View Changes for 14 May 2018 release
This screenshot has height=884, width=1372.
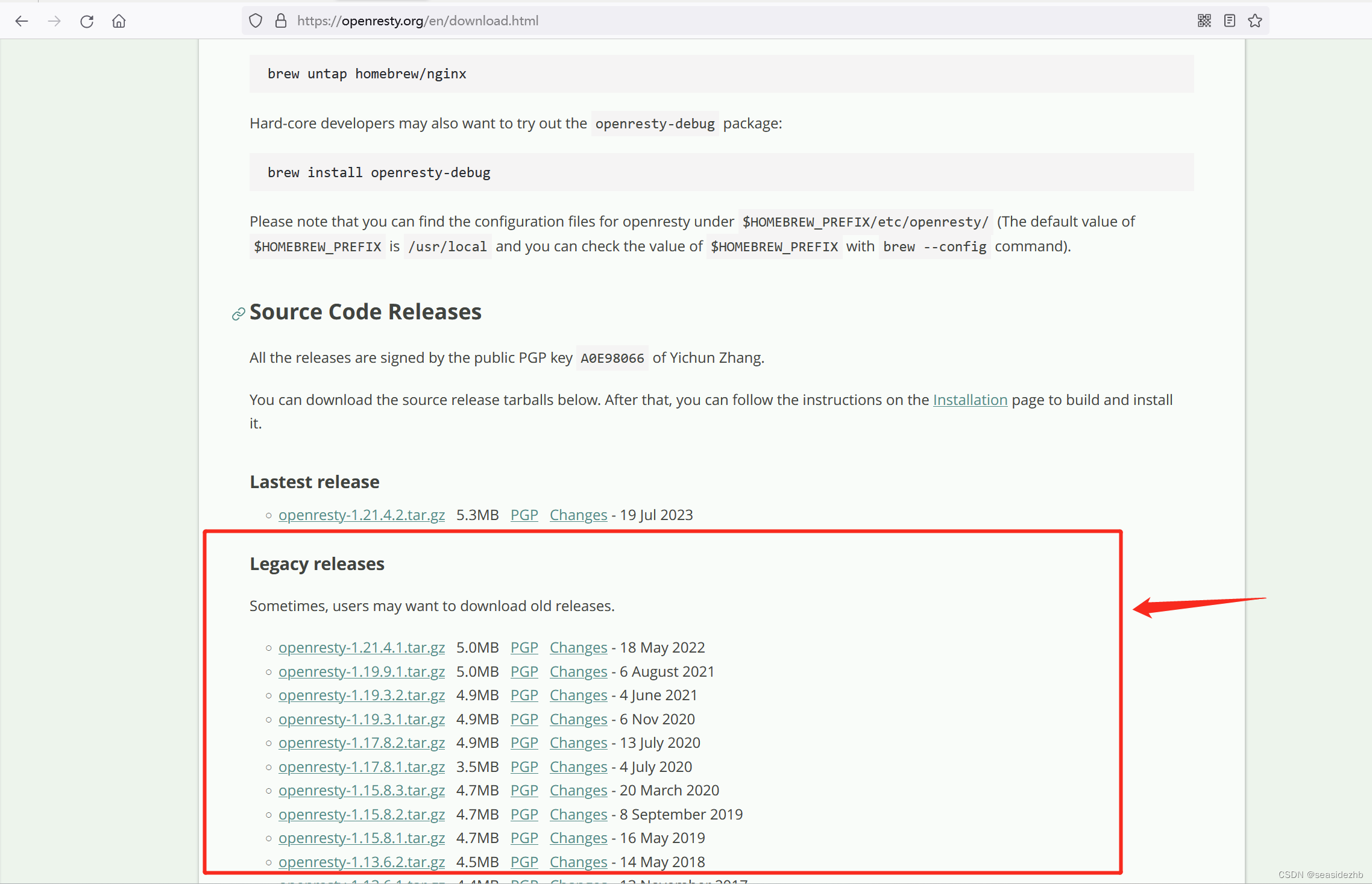click(579, 862)
